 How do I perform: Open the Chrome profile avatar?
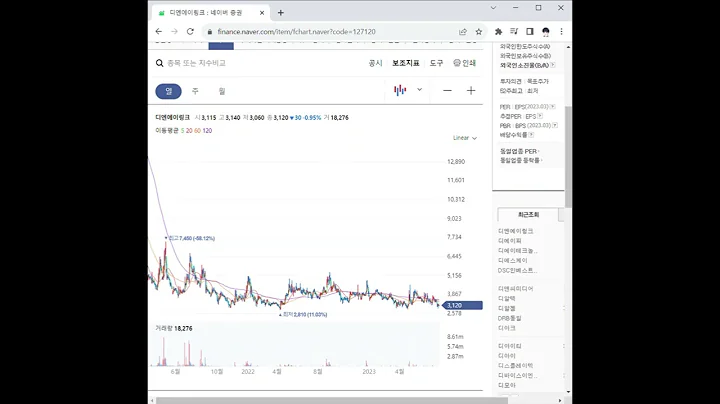pos(546,32)
